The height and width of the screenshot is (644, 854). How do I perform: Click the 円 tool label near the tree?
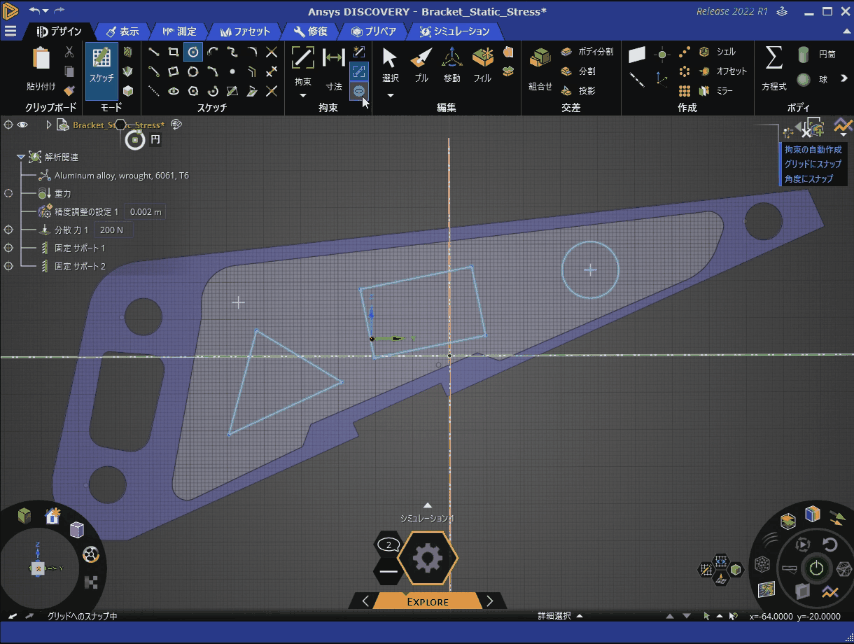(155, 139)
